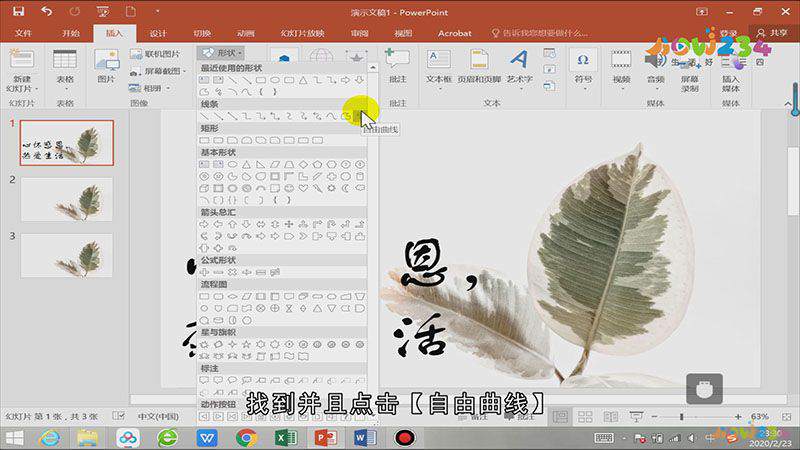Select slide 3 thumbnail
Image resolution: width=800 pixels, height=450 pixels.
tap(66, 256)
